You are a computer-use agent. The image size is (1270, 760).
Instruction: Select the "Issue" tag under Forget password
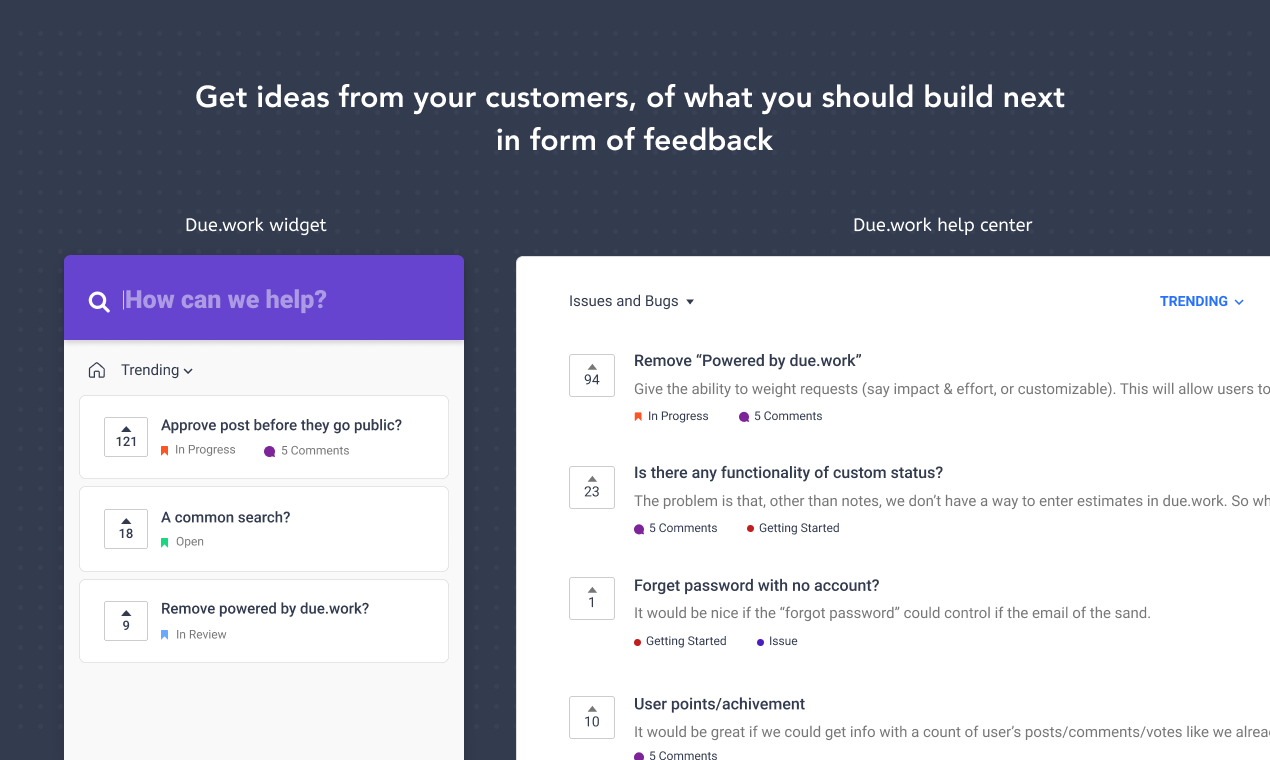[782, 641]
